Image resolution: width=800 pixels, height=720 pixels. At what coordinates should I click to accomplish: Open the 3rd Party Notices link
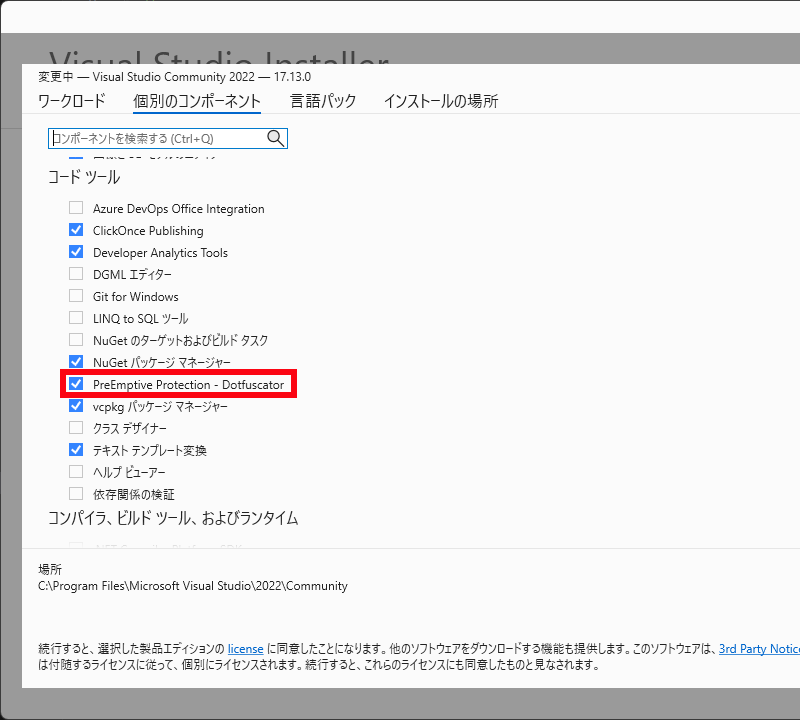[x=759, y=649]
